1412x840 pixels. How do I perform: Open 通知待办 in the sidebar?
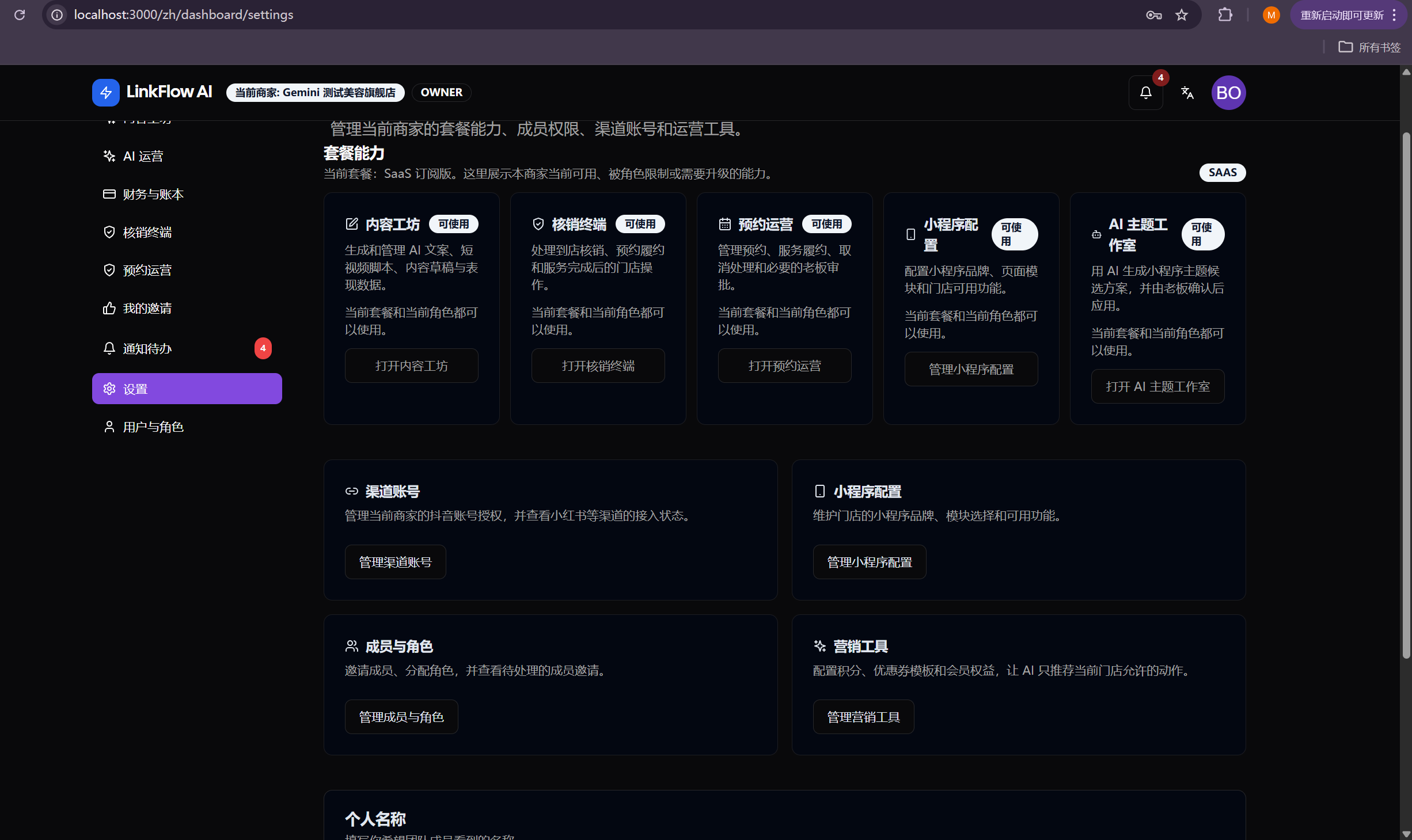(187, 348)
